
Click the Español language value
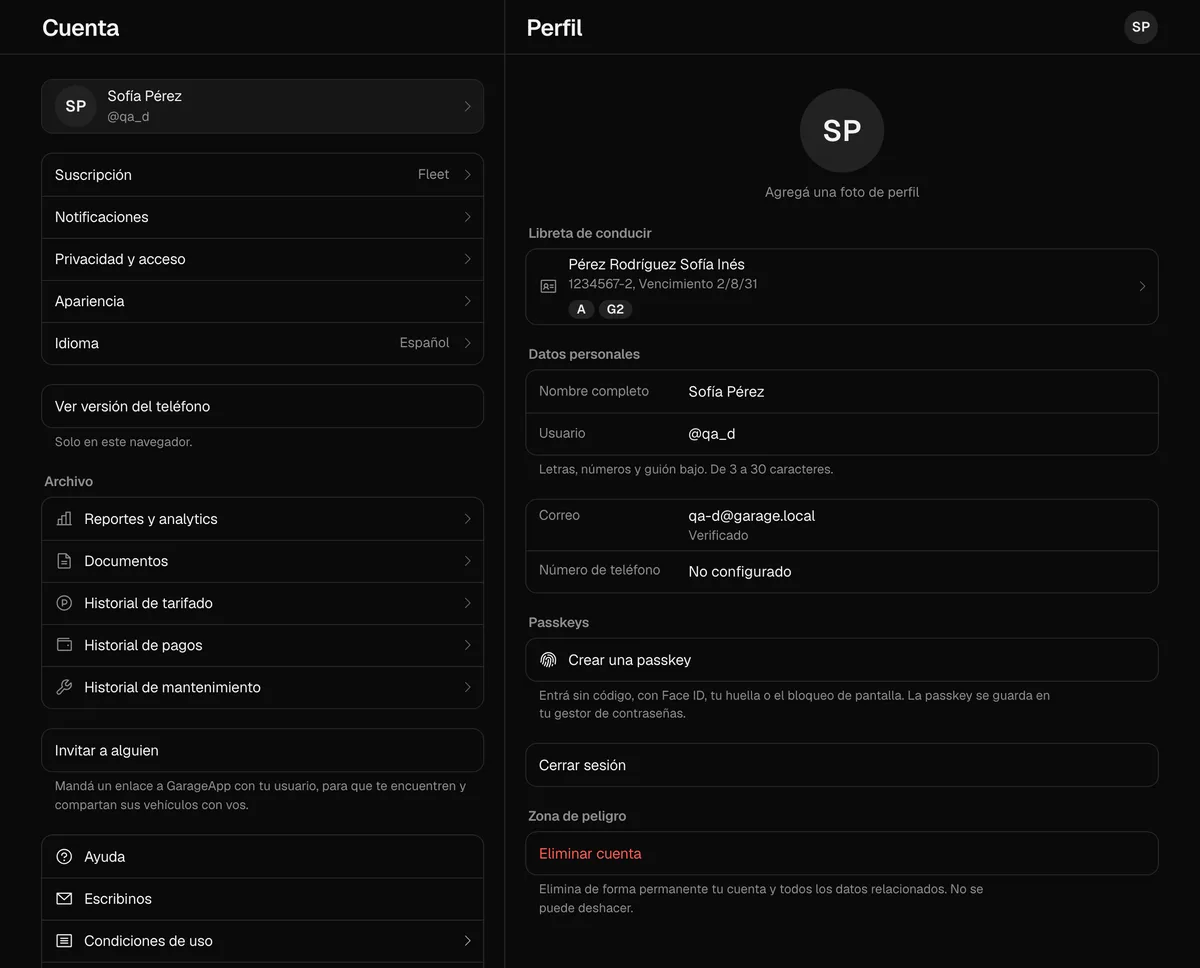coord(424,343)
